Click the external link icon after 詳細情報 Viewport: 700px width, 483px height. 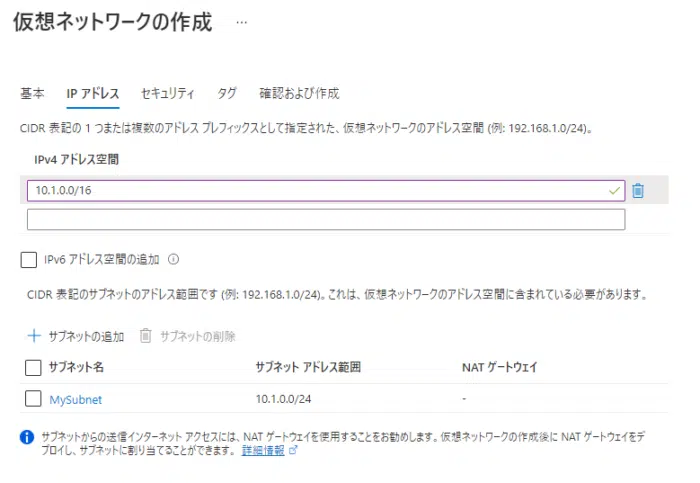pyautogui.click(x=293, y=451)
